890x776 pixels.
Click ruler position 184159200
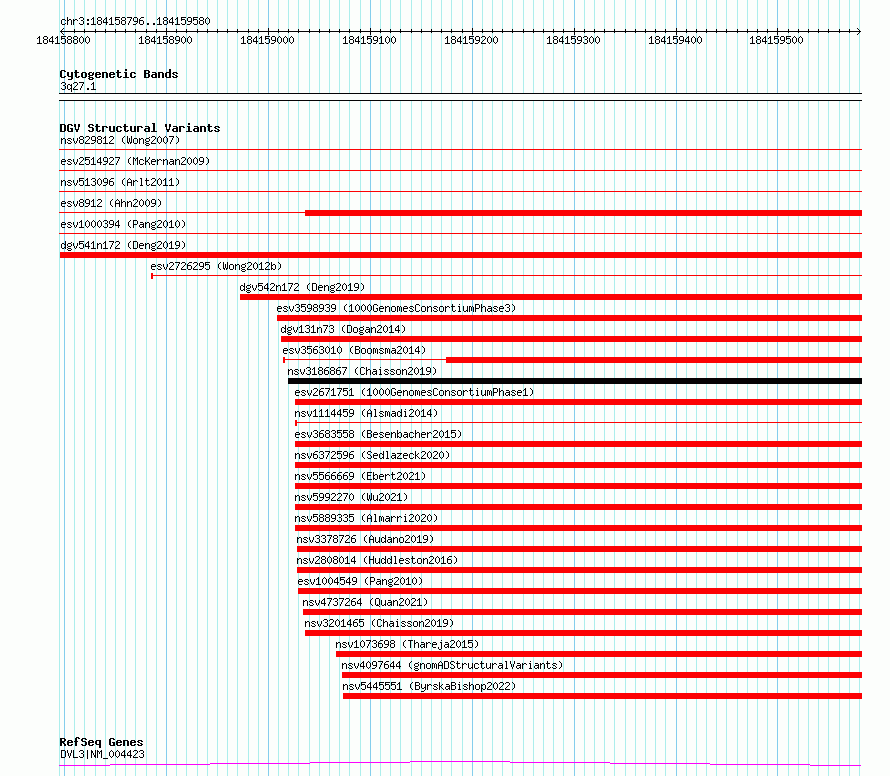tap(471, 40)
